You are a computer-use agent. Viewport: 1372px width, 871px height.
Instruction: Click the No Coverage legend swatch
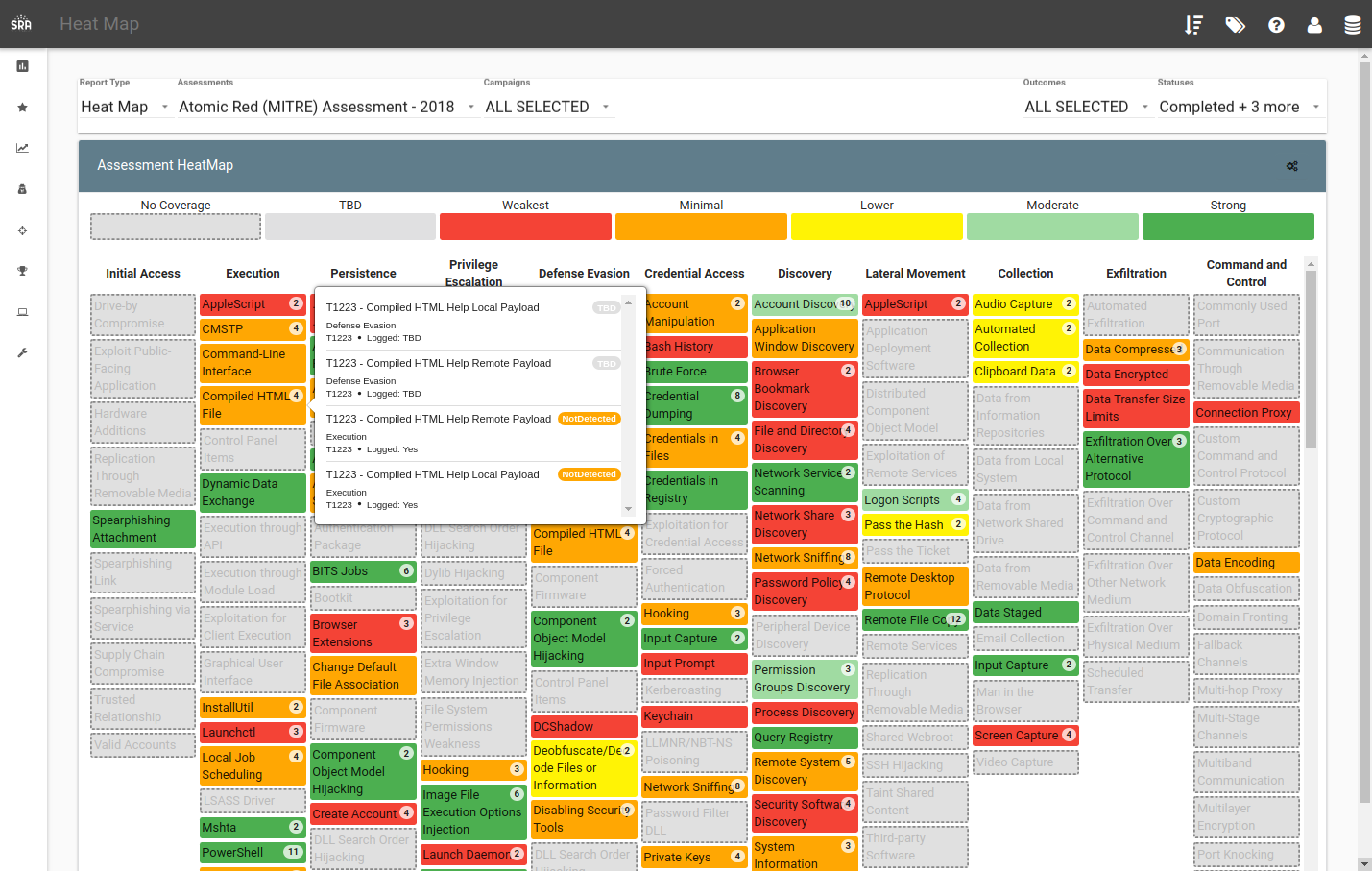click(x=176, y=227)
